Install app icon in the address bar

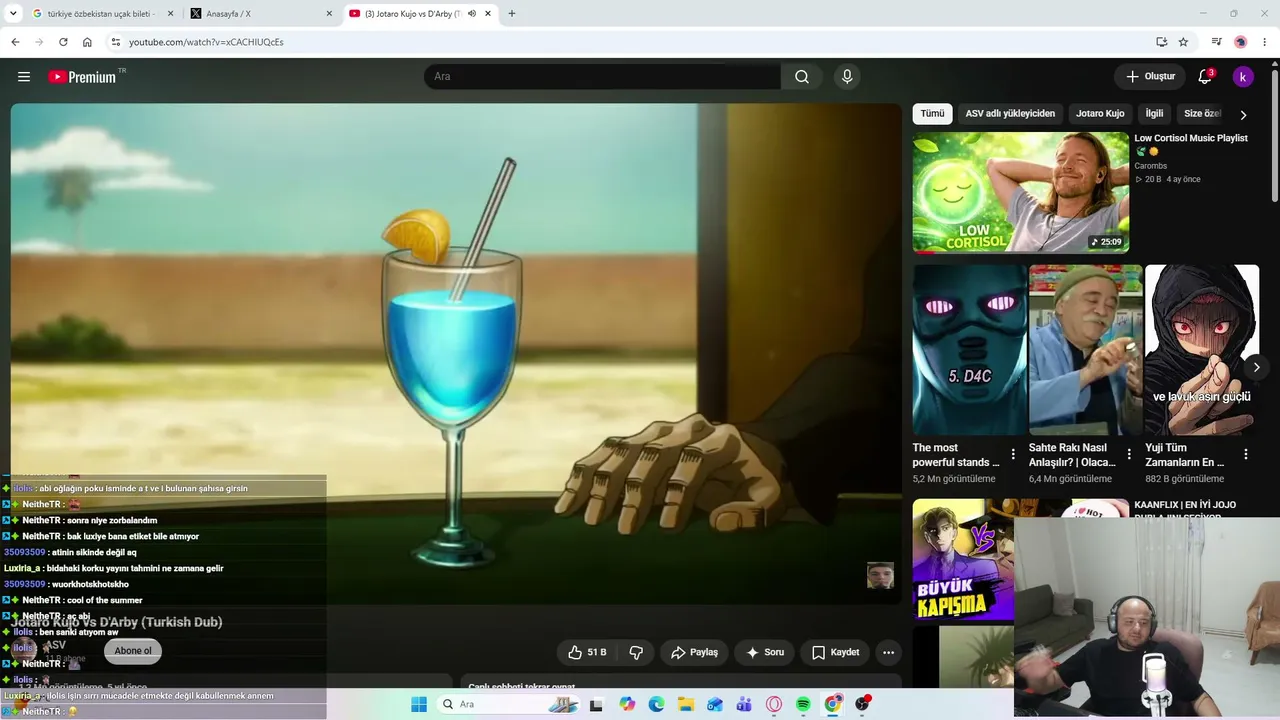pyautogui.click(x=1161, y=42)
